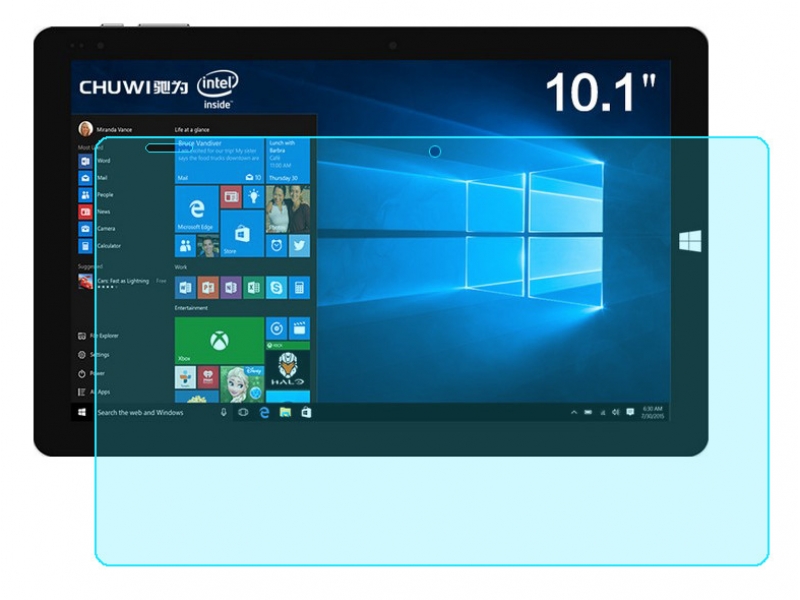Open the Calculator tile in Work group
Screen dimensions: 800x600
point(299,288)
